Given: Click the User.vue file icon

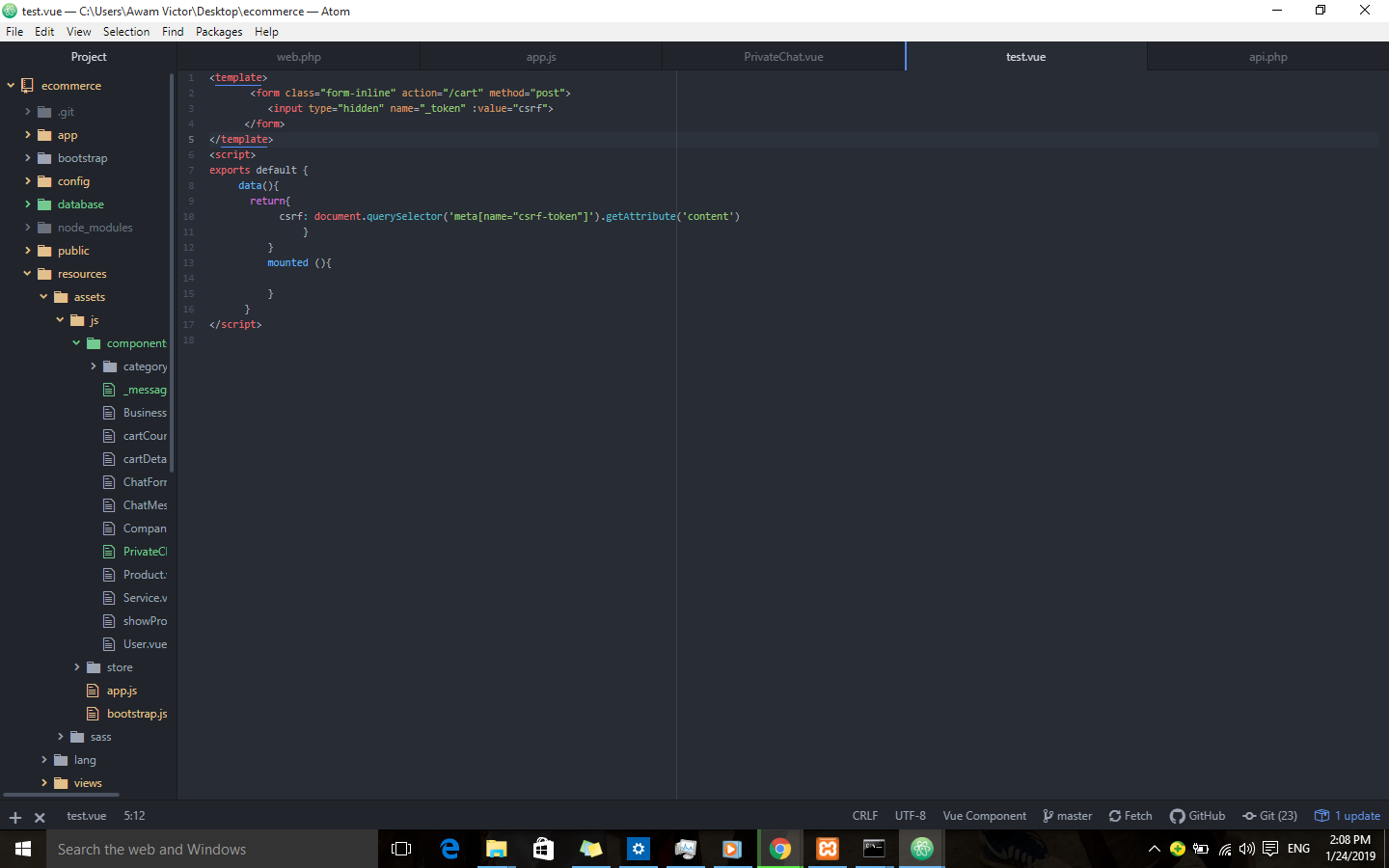Looking at the screenshot, I should [x=109, y=644].
